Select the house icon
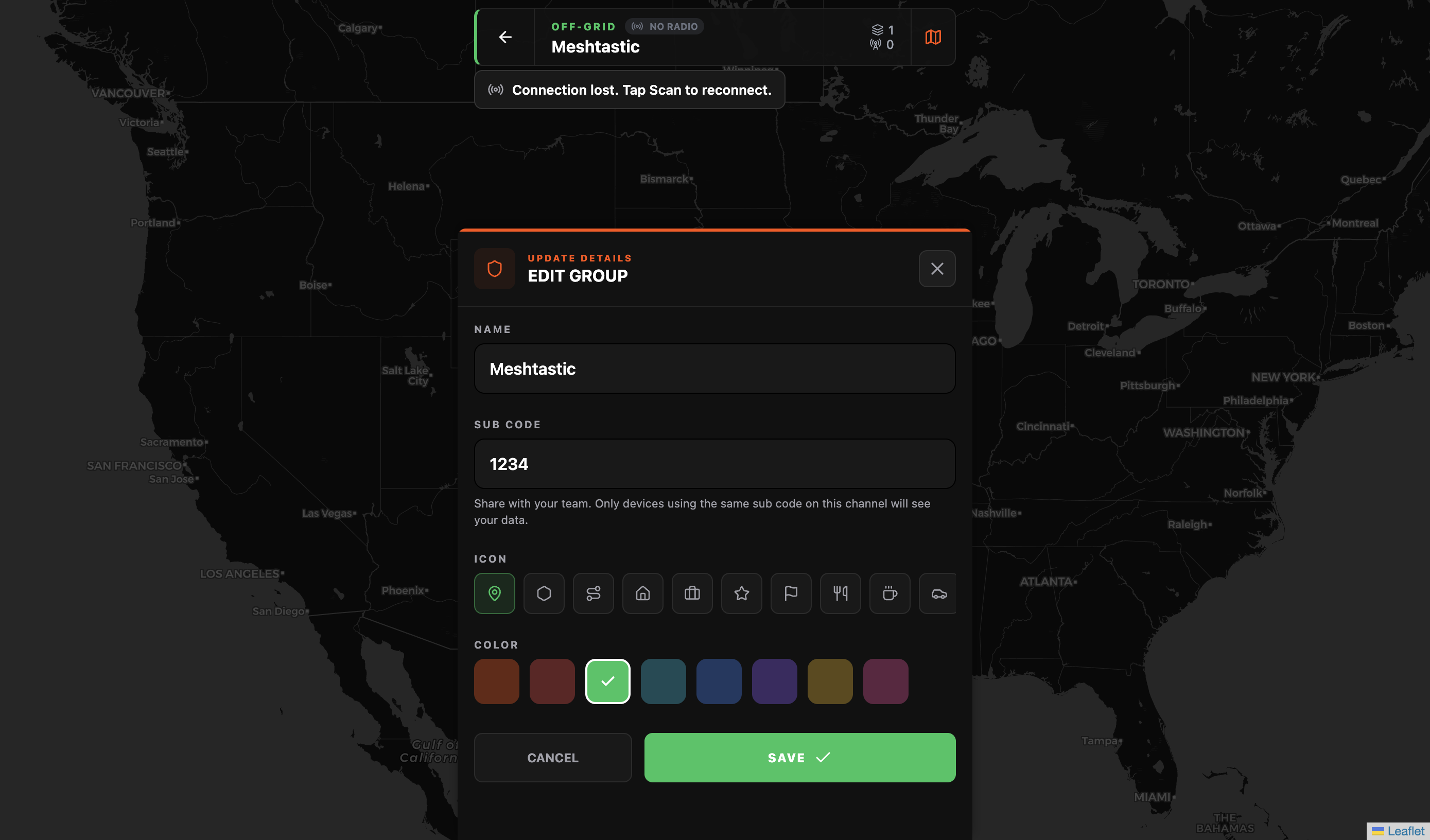Image resolution: width=1430 pixels, height=840 pixels. (x=642, y=593)
